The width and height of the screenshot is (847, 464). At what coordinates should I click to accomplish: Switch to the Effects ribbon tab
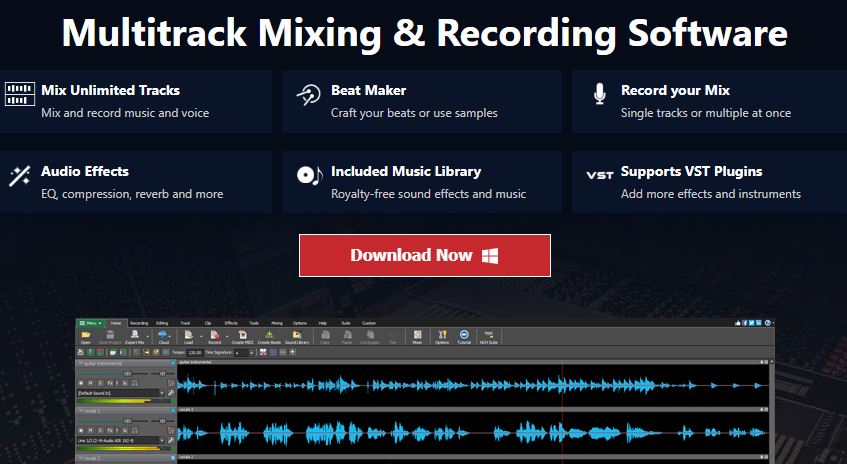[231, 323]
